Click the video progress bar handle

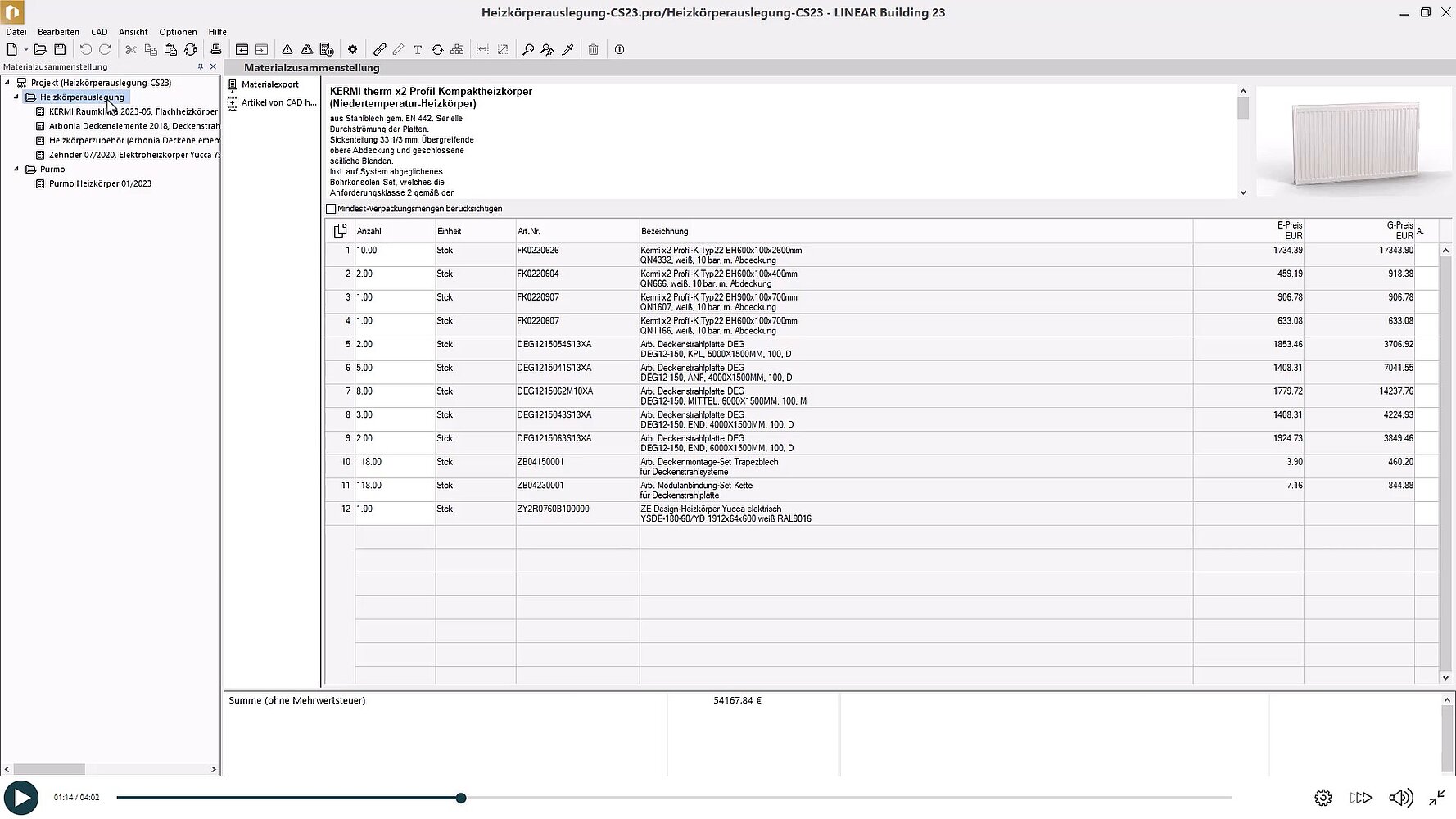(x=461, y=798)
